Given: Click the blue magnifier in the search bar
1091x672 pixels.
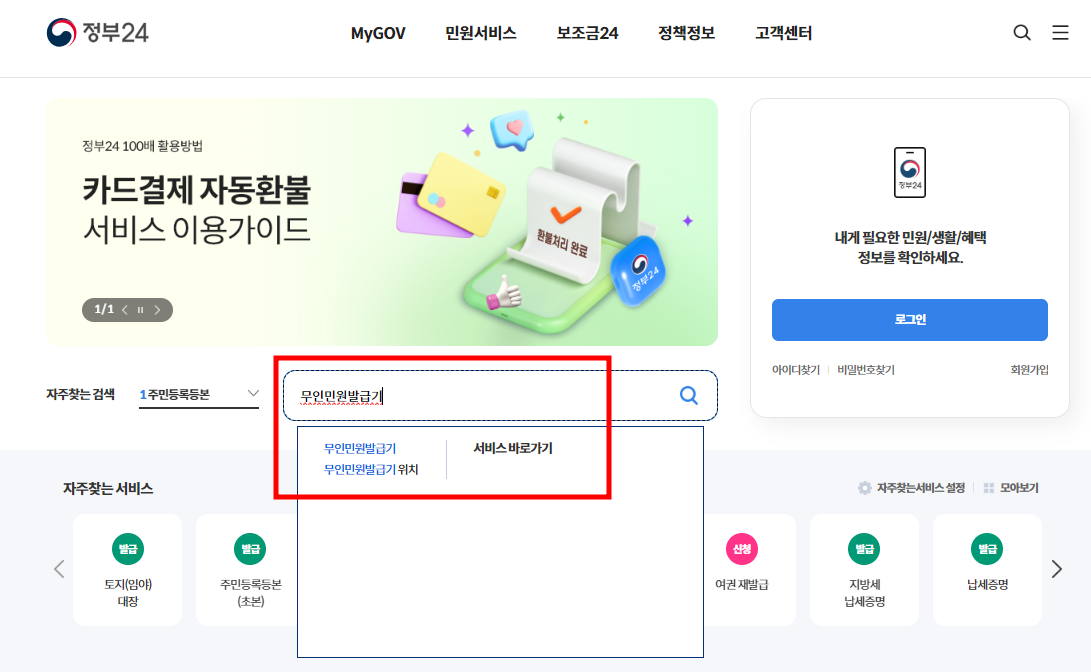Looking at the screenshot, I should [688, 395].
